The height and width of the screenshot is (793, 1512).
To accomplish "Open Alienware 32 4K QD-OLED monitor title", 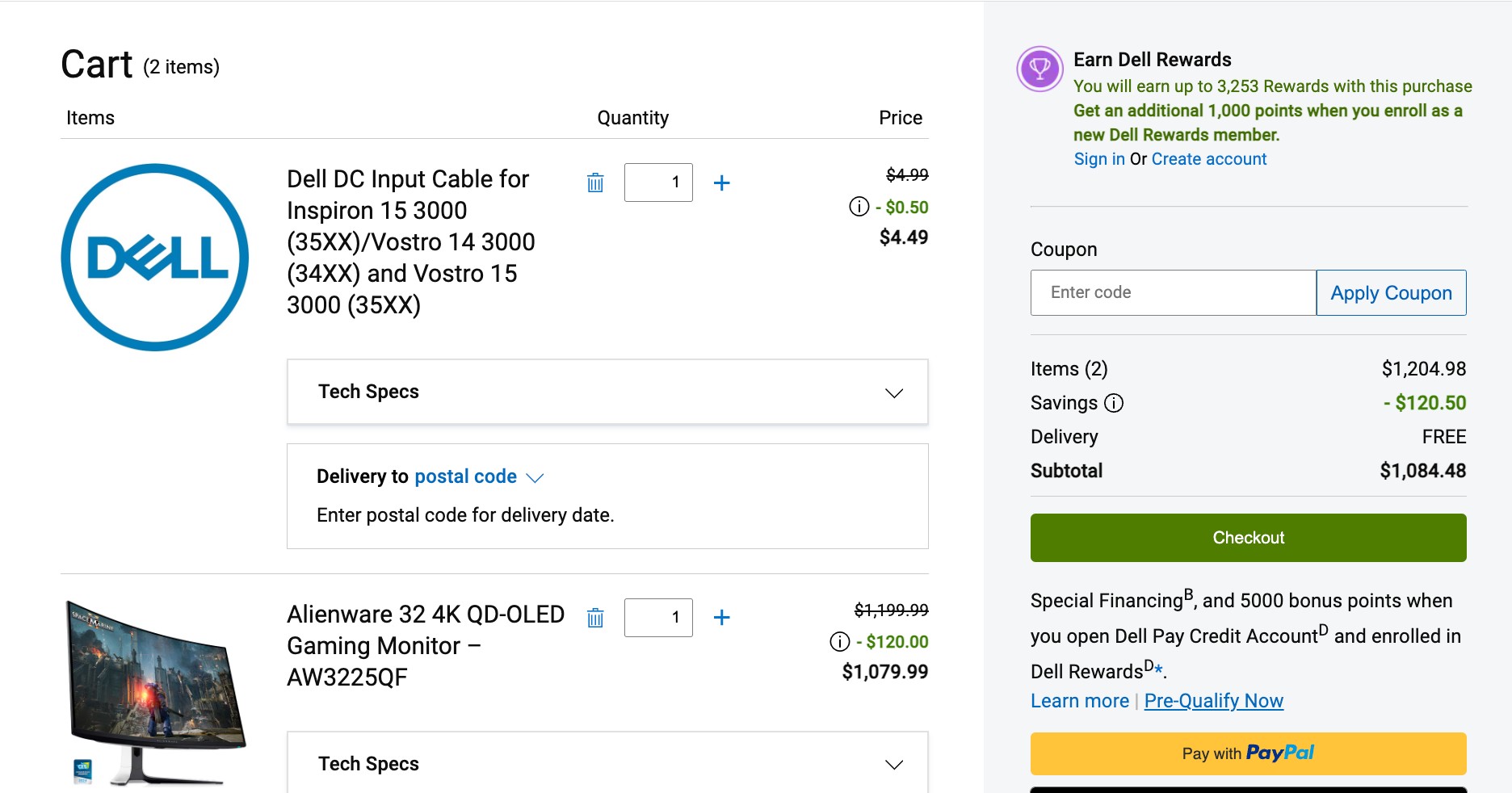I will pyautogui.click(x=426, y=645).
